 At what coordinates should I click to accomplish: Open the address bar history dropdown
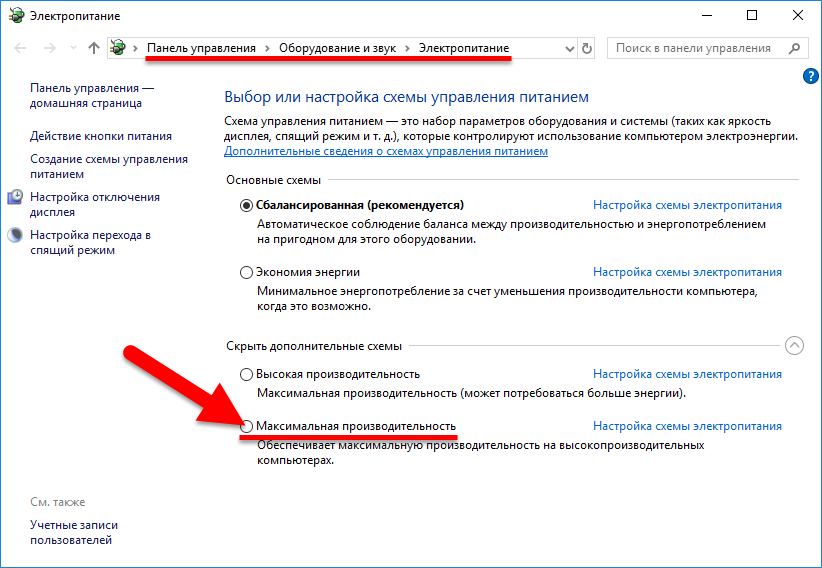pyautogui.click(x=569, y=48)
